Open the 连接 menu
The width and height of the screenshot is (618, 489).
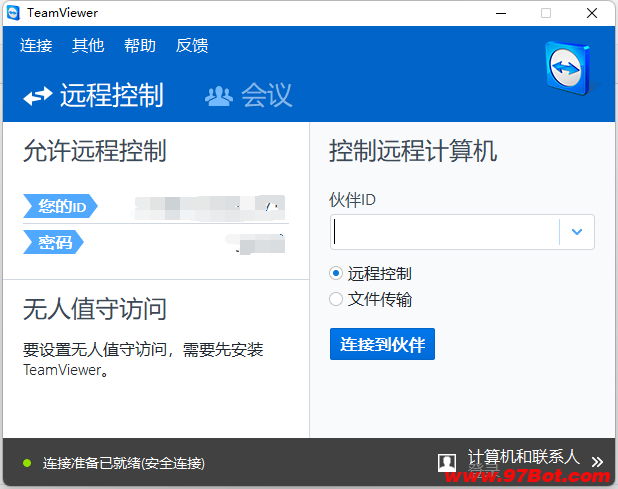[36, 46]
